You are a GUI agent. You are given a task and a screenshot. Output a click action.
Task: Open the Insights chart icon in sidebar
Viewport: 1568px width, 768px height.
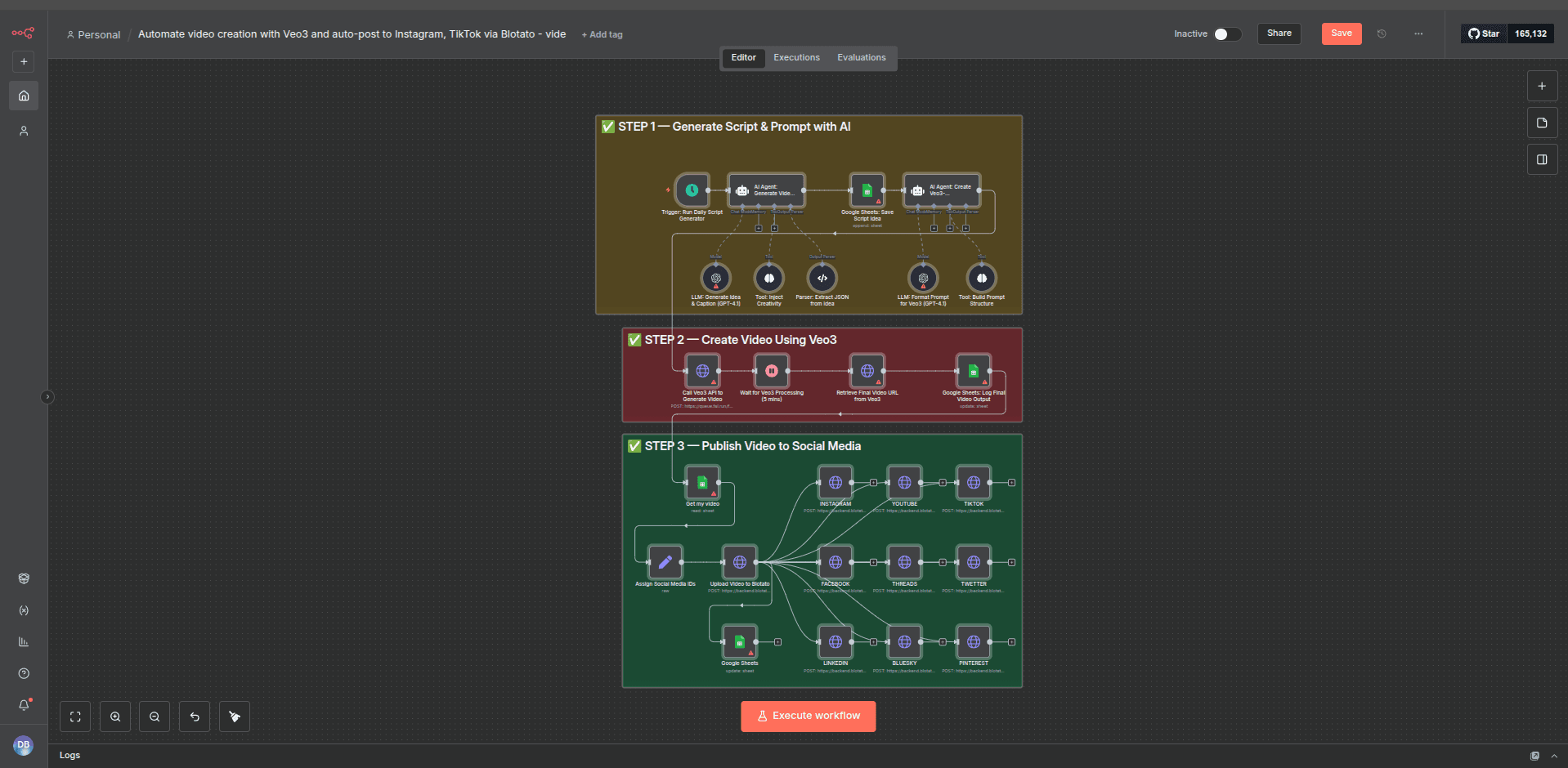pyautogui.click(x=24, y=642)
